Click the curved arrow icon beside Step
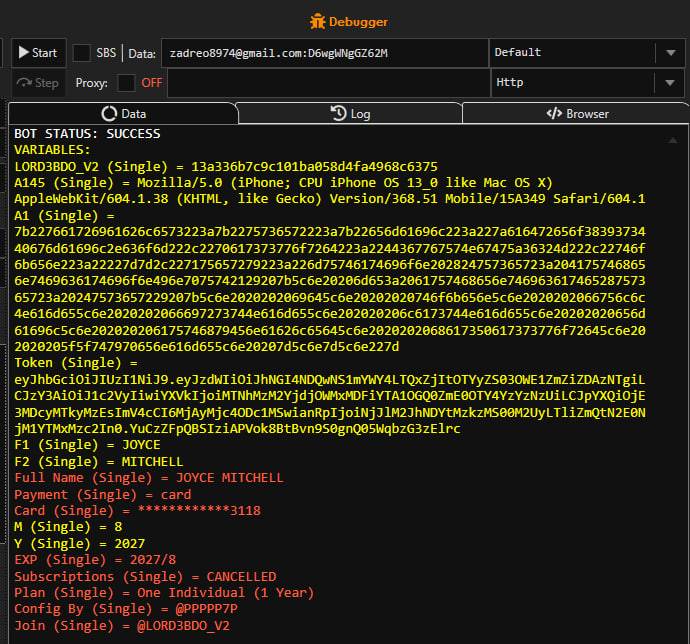 coord(23,83)
